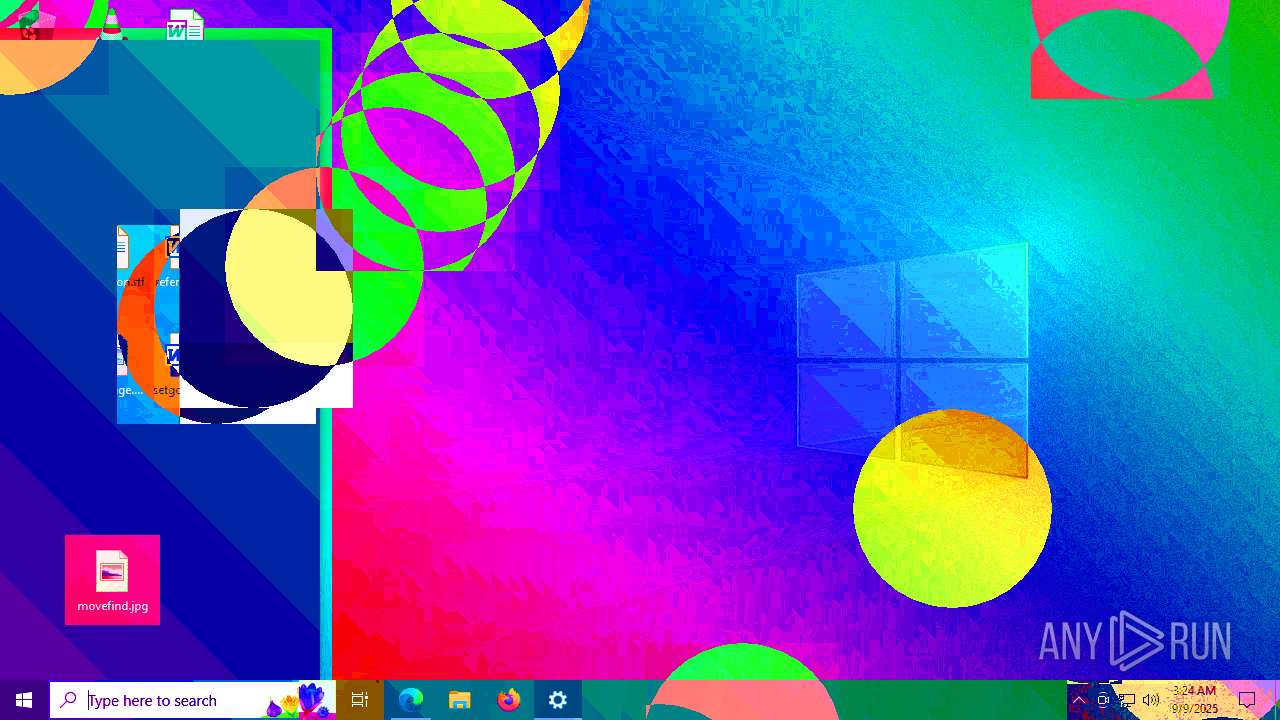Open the network status tray icon
This screenshot has height=720, width=1280.
coord(1127,700)
